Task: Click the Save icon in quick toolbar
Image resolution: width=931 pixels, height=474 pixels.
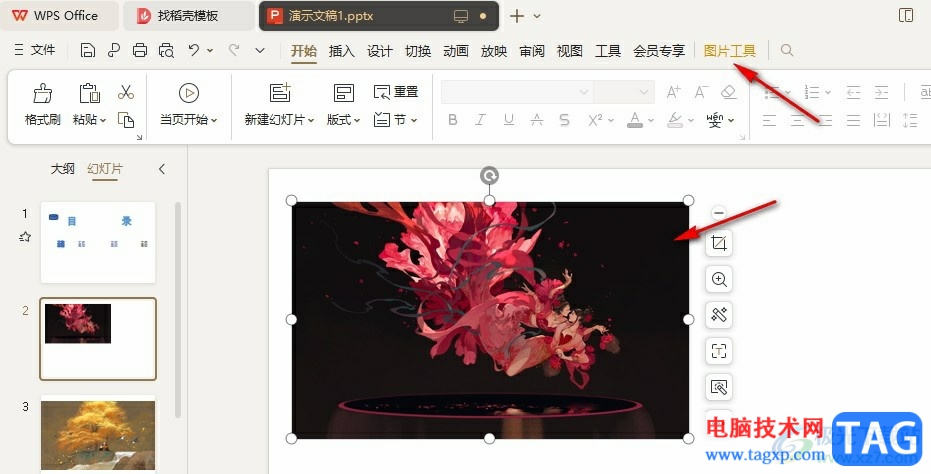Action: (x=88, y=50)
